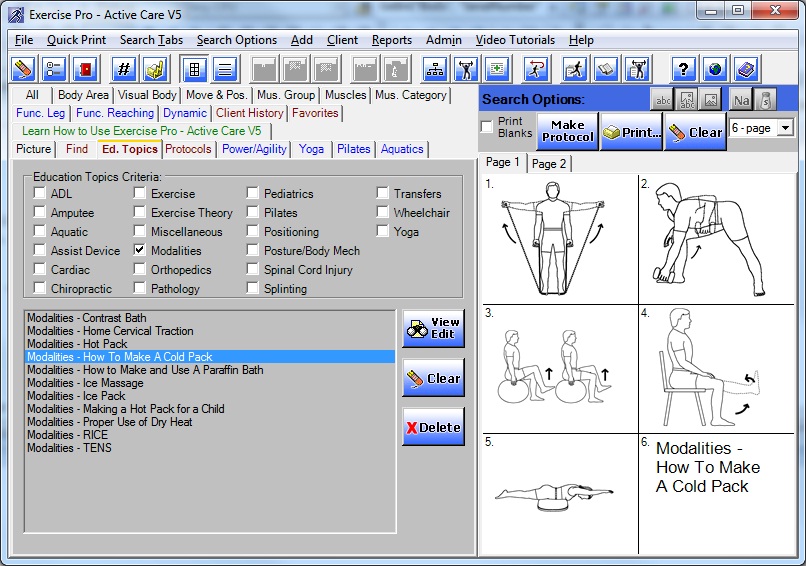806x566 pixels.
Task: Switch to list view lines icon
Action: 225,69
